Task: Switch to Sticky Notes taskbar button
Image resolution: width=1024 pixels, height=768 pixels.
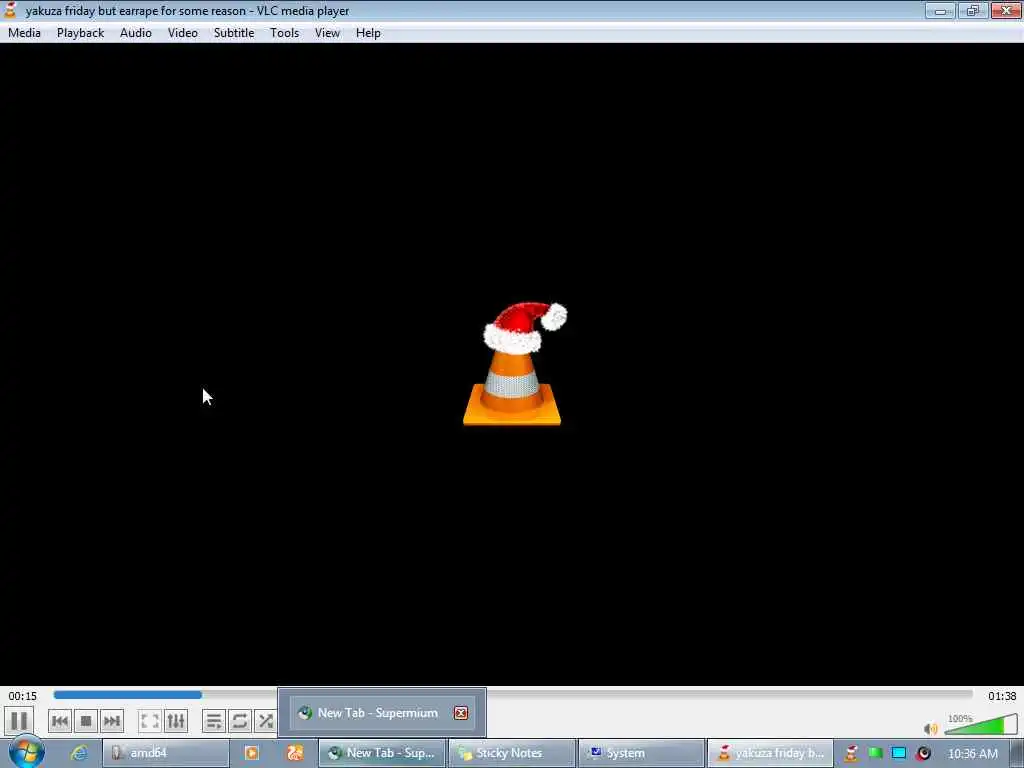Action: (x=512, y=753)
